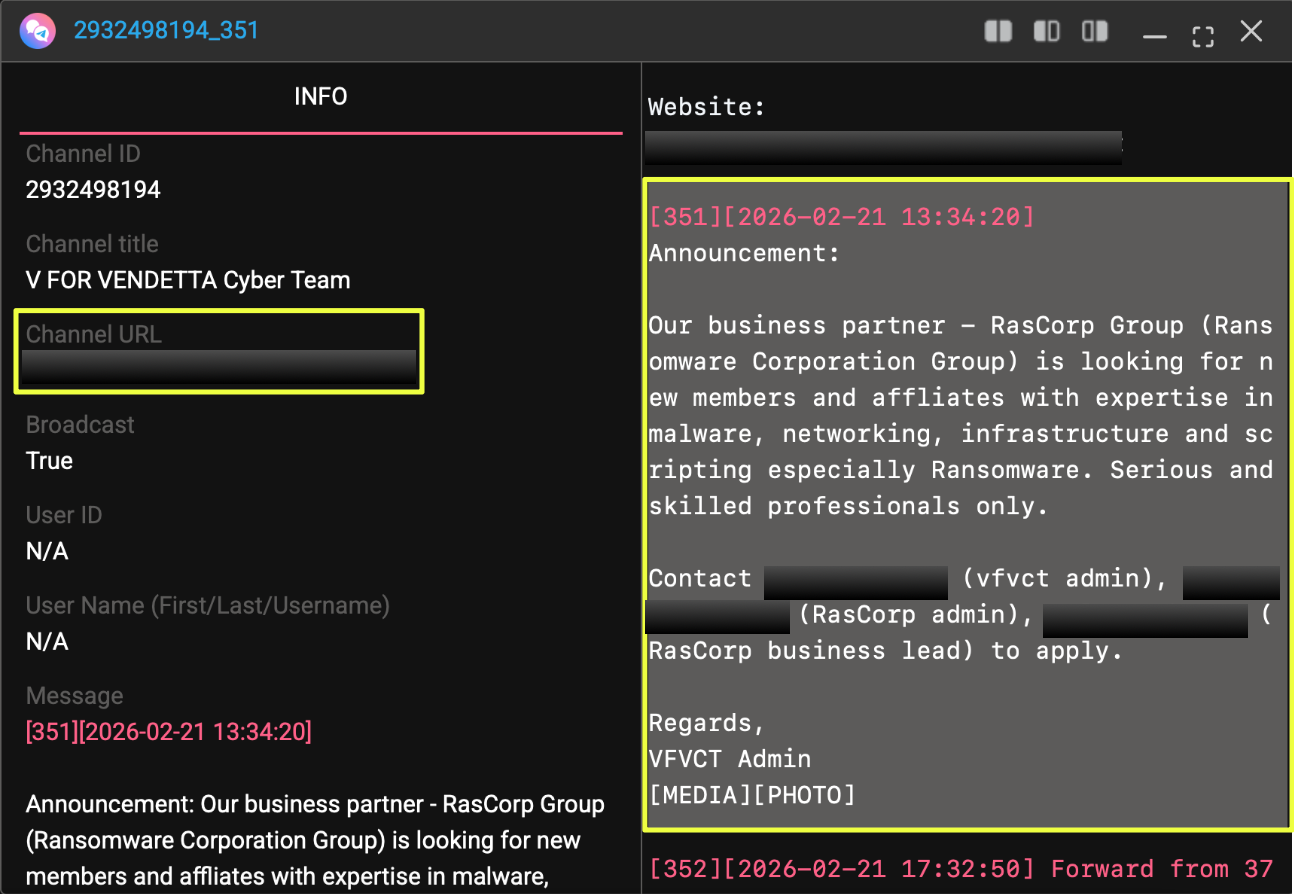Image resolution: width=1294 pixels, height=894 pixels.
Task: Minimize the message viewer window
Action: (1155, 33)
